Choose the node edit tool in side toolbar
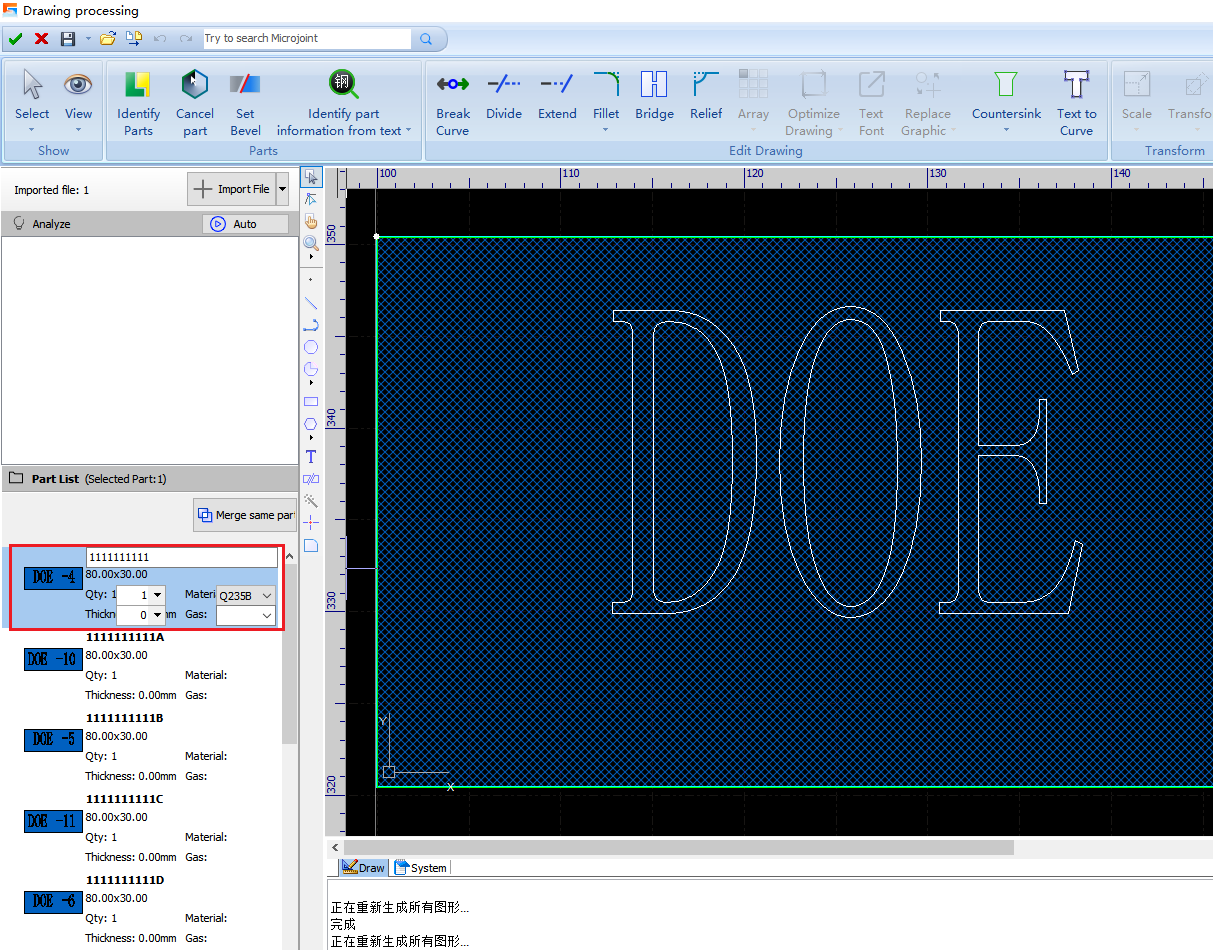This screenshot has height=950, width=1213. pos(311,199)
